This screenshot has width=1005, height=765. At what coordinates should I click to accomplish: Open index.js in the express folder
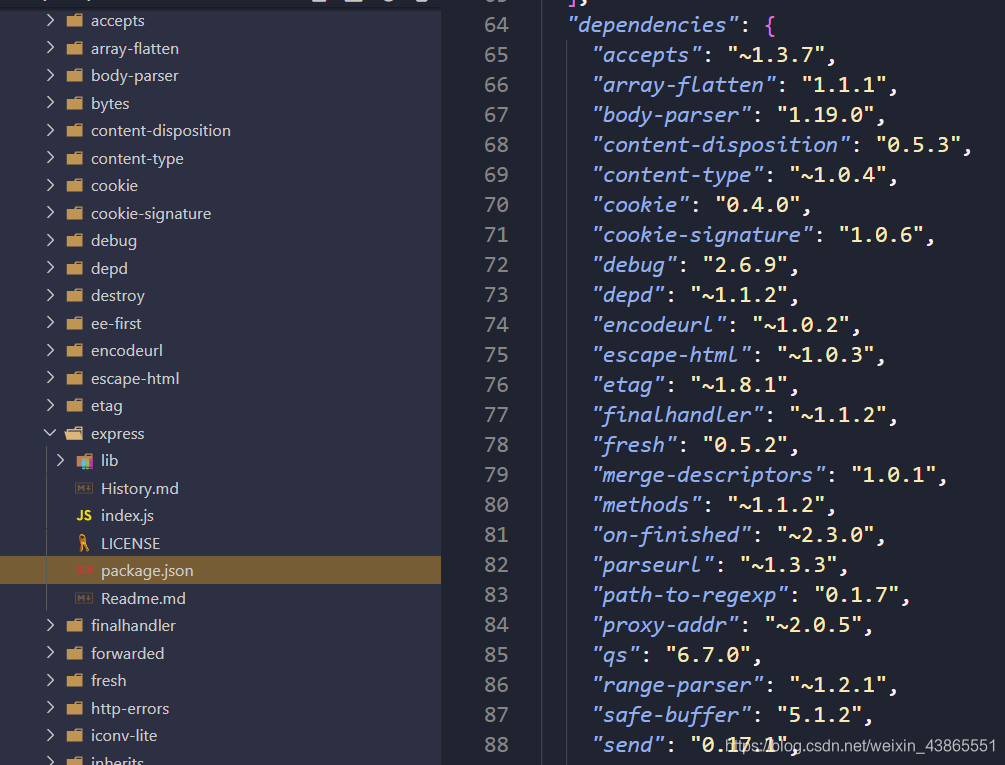point(128,516)
